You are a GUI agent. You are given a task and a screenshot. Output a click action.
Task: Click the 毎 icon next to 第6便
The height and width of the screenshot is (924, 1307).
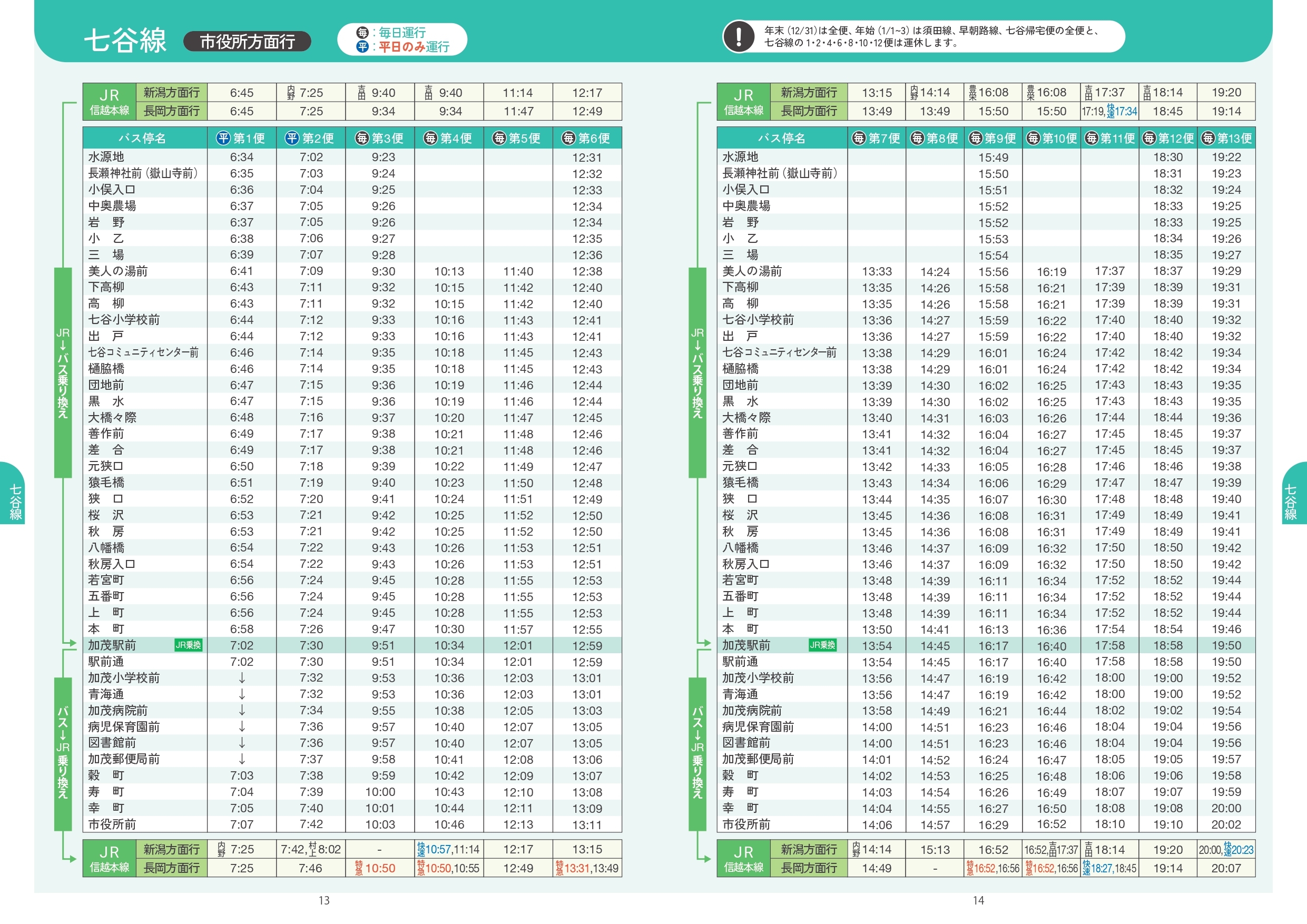568,139
